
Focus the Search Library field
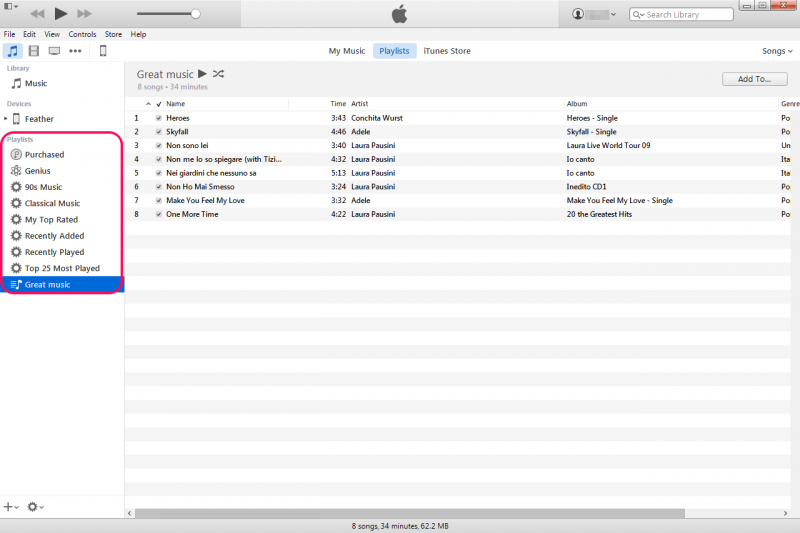pyautogui.click(x=682, y=15)
